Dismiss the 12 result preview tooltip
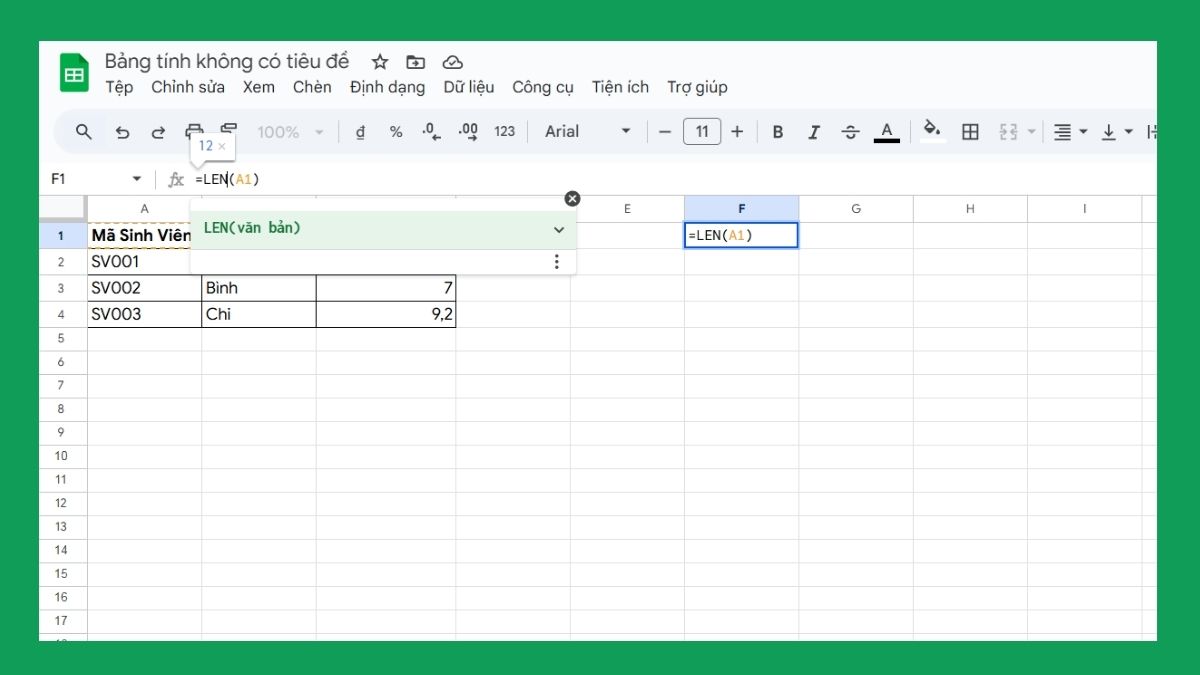The width and height of the screenshot is (1200, 675). pyautogui.click(x=222, y=146)
